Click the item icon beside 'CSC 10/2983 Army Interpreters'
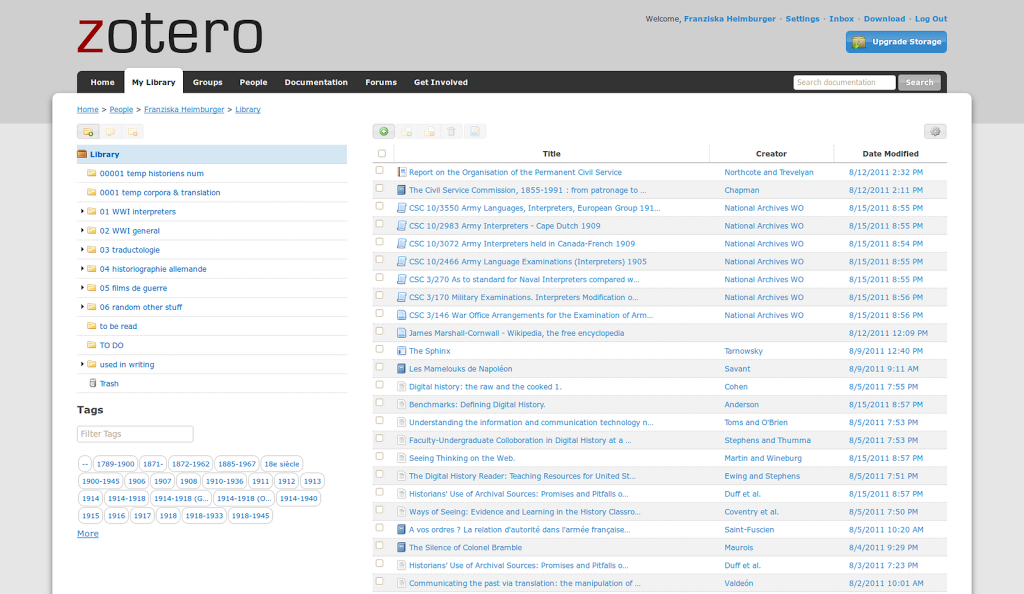 point(402,226)
